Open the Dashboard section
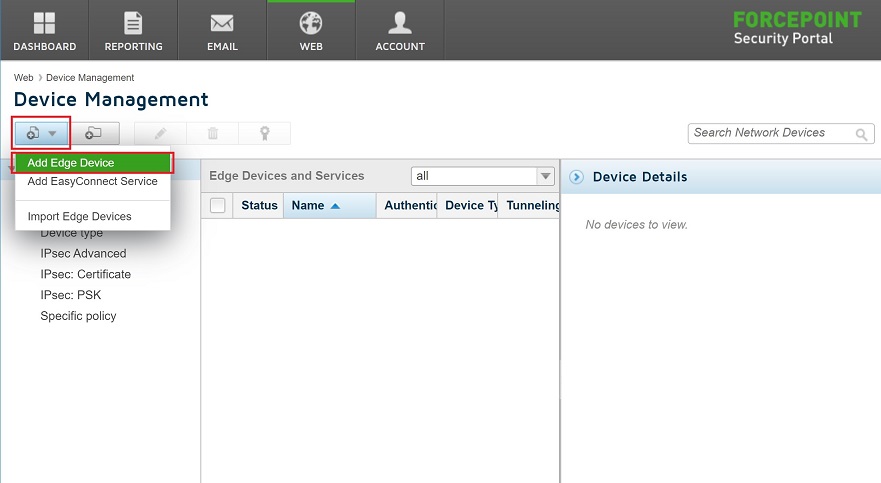 point(44,31)
